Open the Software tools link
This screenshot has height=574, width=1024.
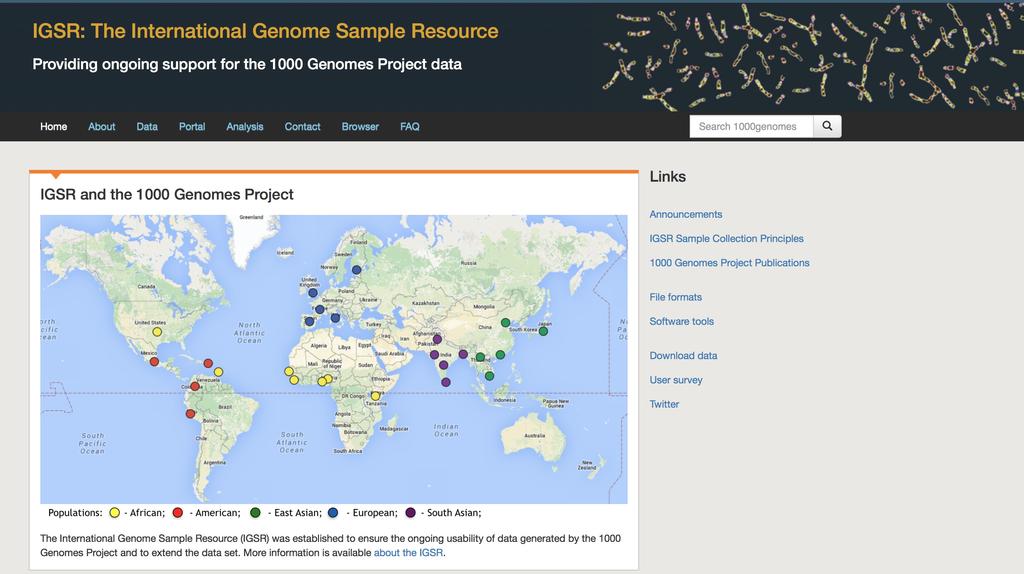[x=681, y=321]
